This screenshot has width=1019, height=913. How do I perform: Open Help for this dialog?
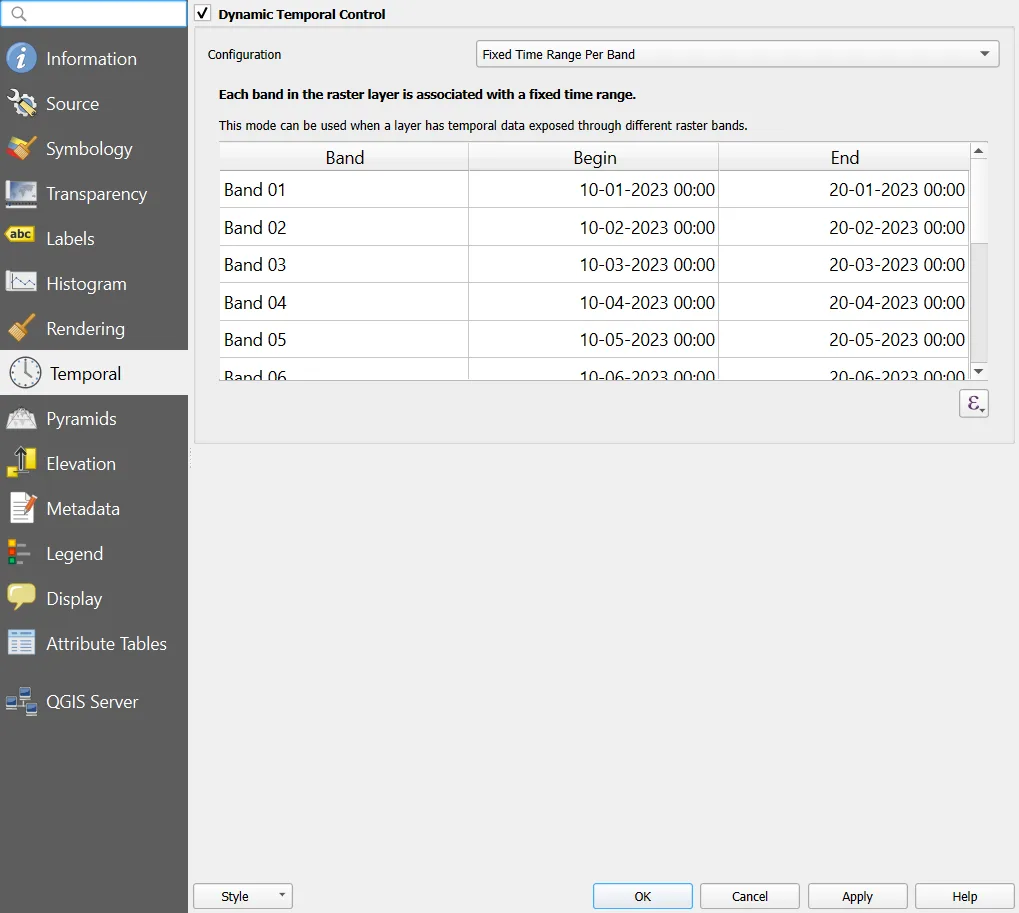coord(965,896)
